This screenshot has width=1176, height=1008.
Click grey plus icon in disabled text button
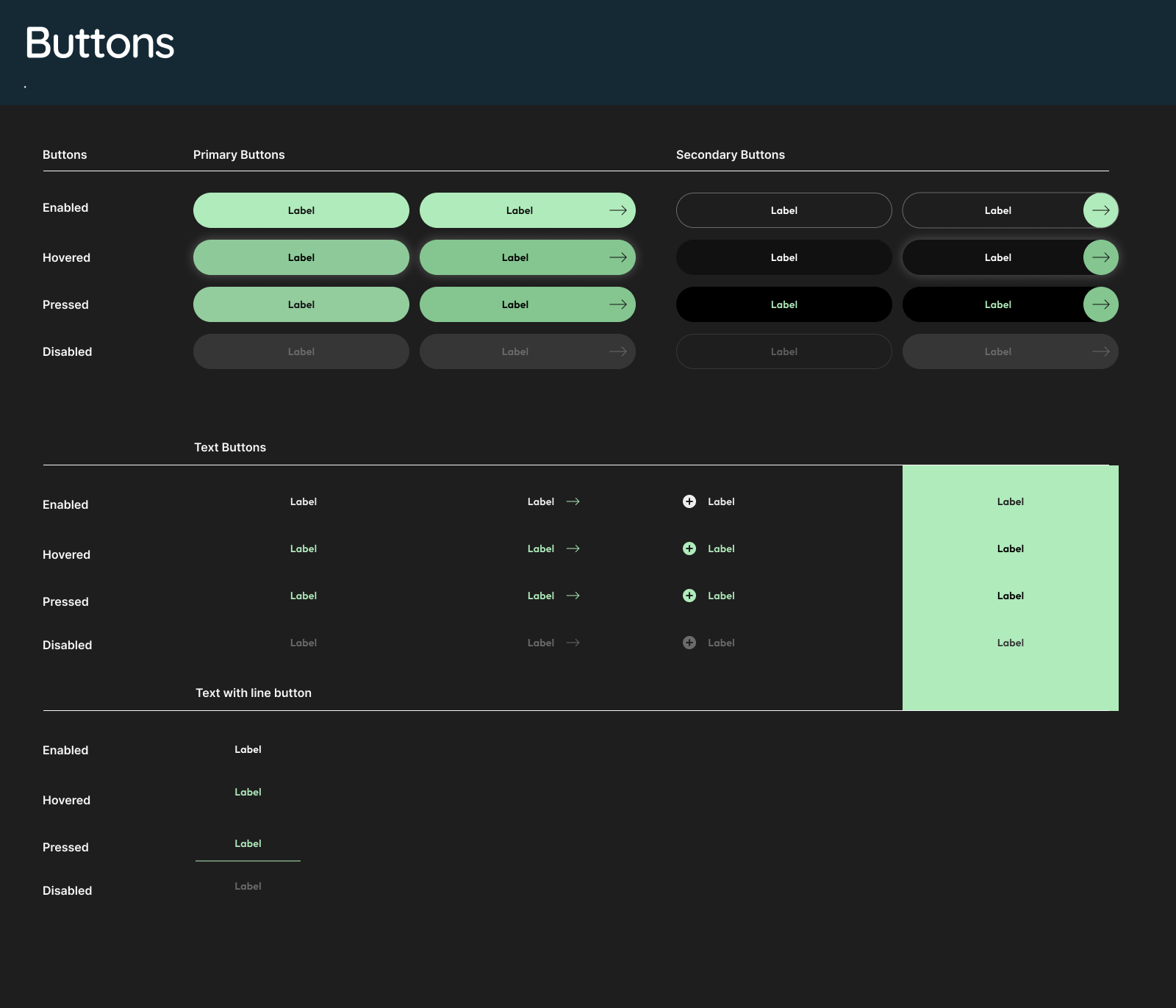click(689, 643)
